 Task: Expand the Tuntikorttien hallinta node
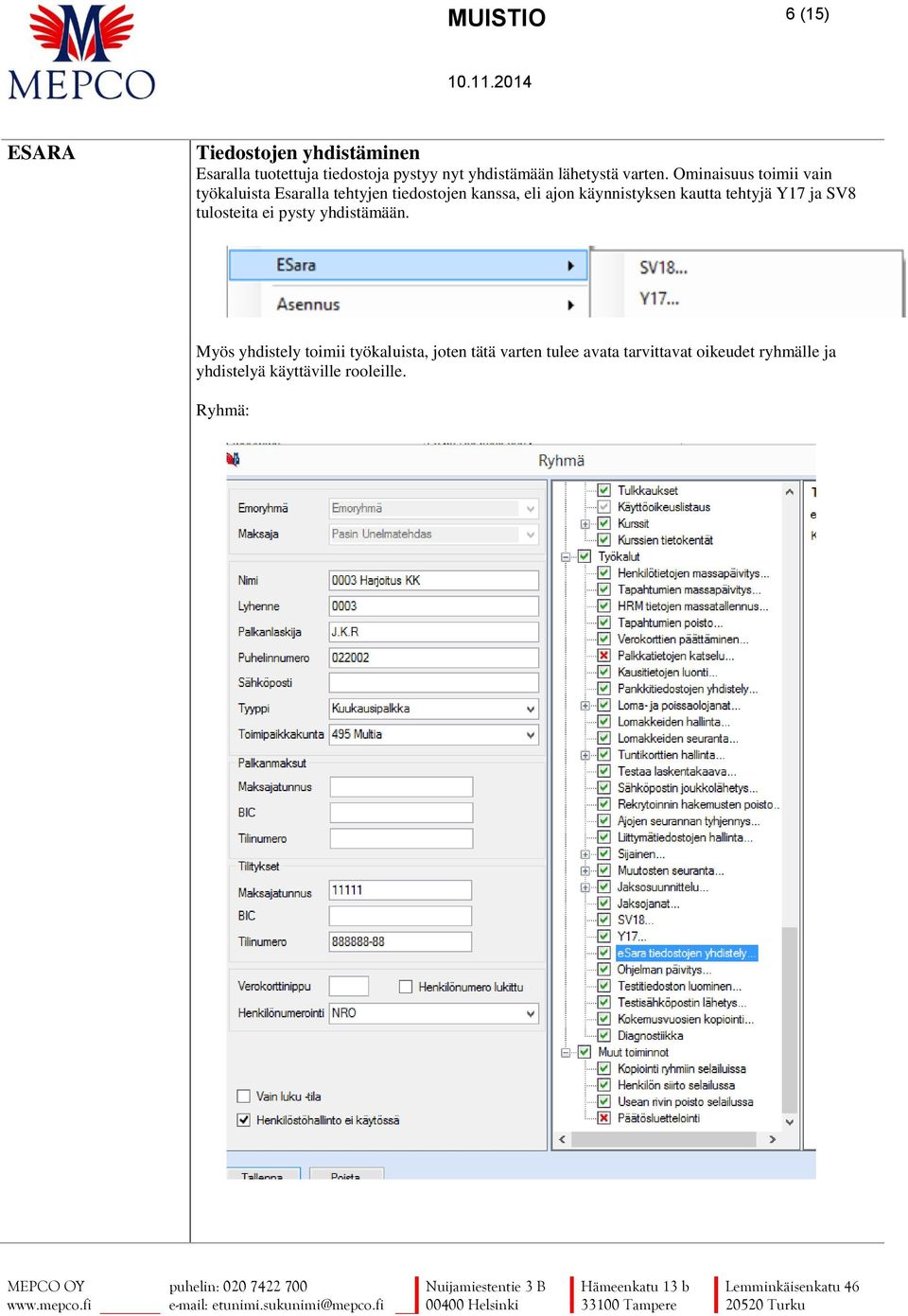[585, 755]
